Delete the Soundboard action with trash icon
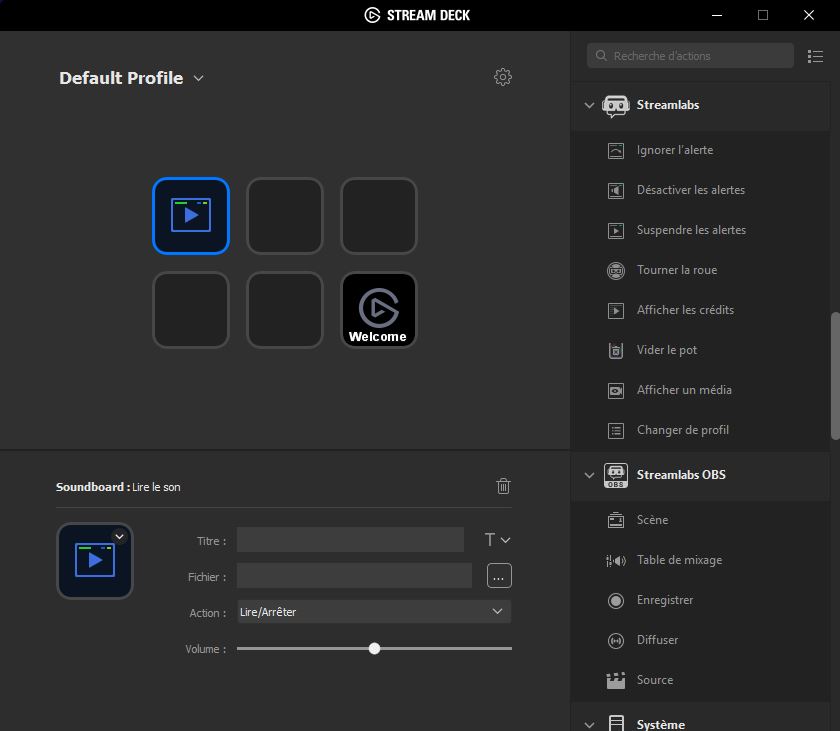840x731 pixels. 503,486
